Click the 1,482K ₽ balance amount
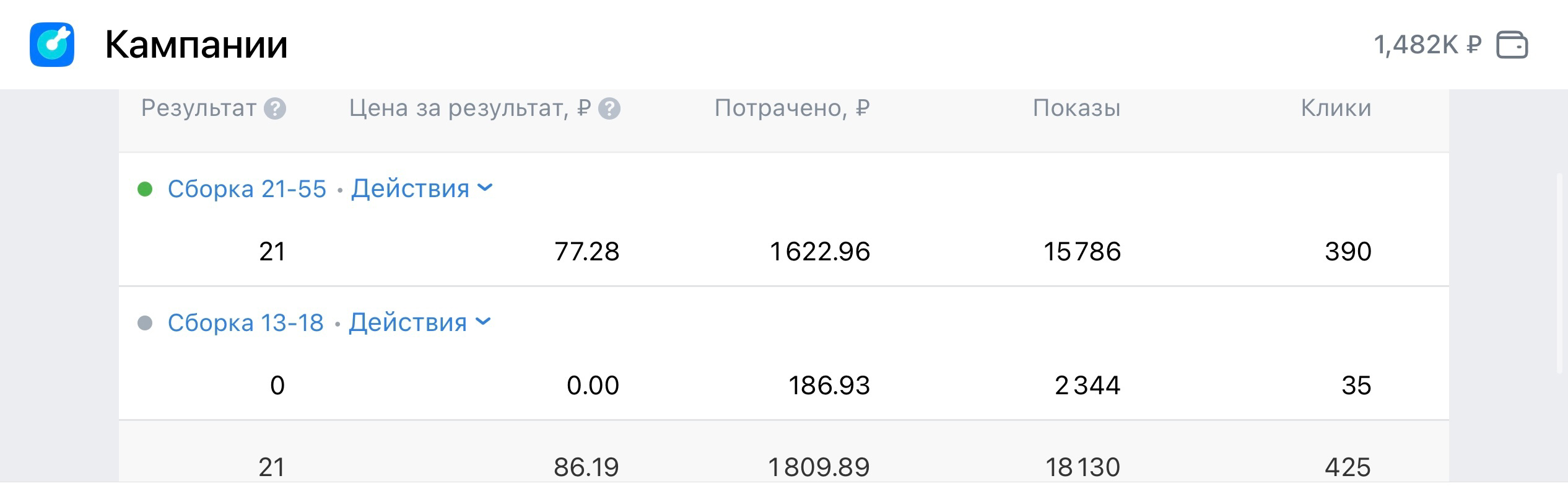Viewport: 1568px width, 486px height. coord(1427,45)
